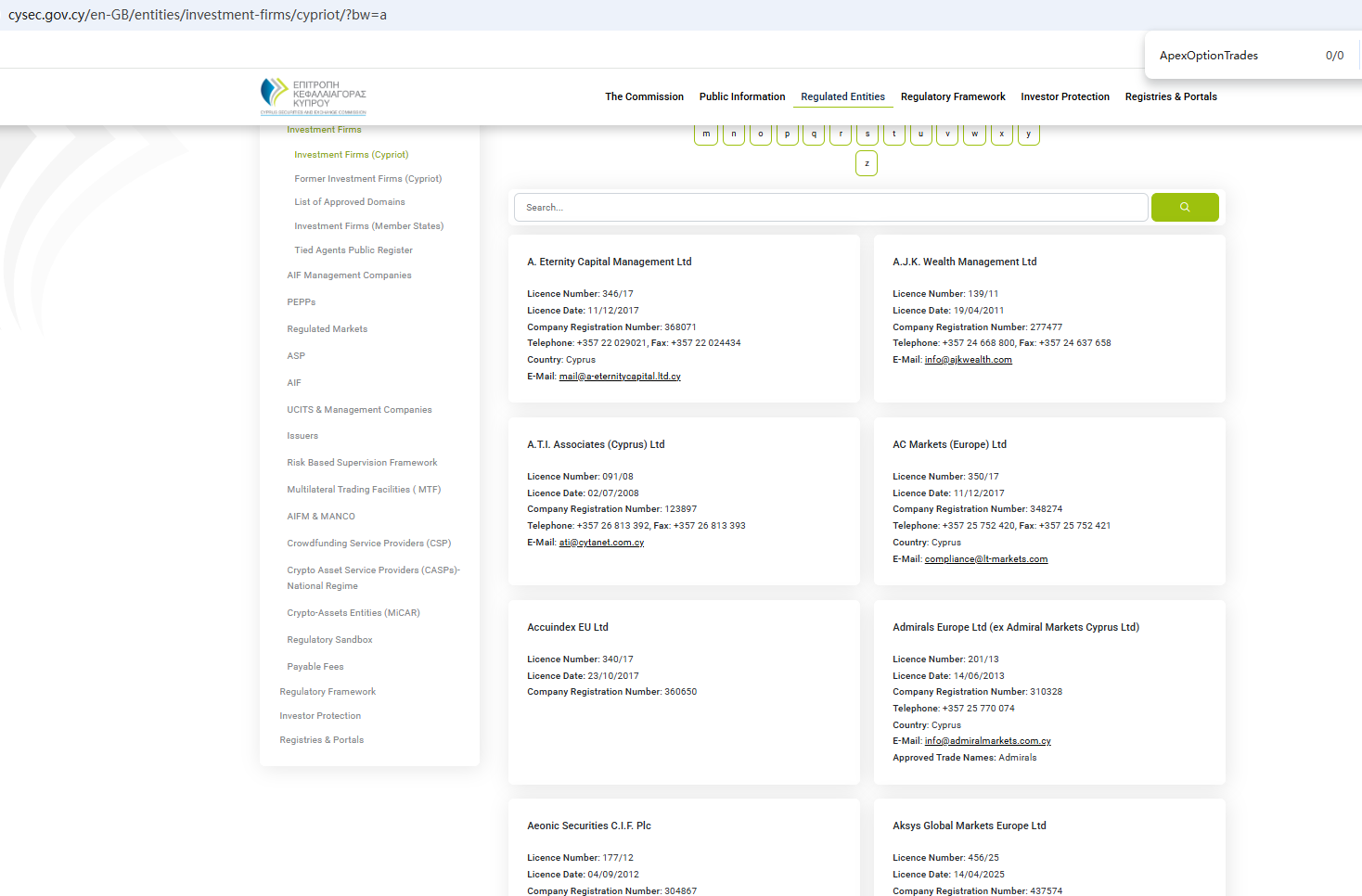The width and height of the screenshot is (1362, 896).
Task: Click the CySEC logo in header
Action: tap(313, 96)
